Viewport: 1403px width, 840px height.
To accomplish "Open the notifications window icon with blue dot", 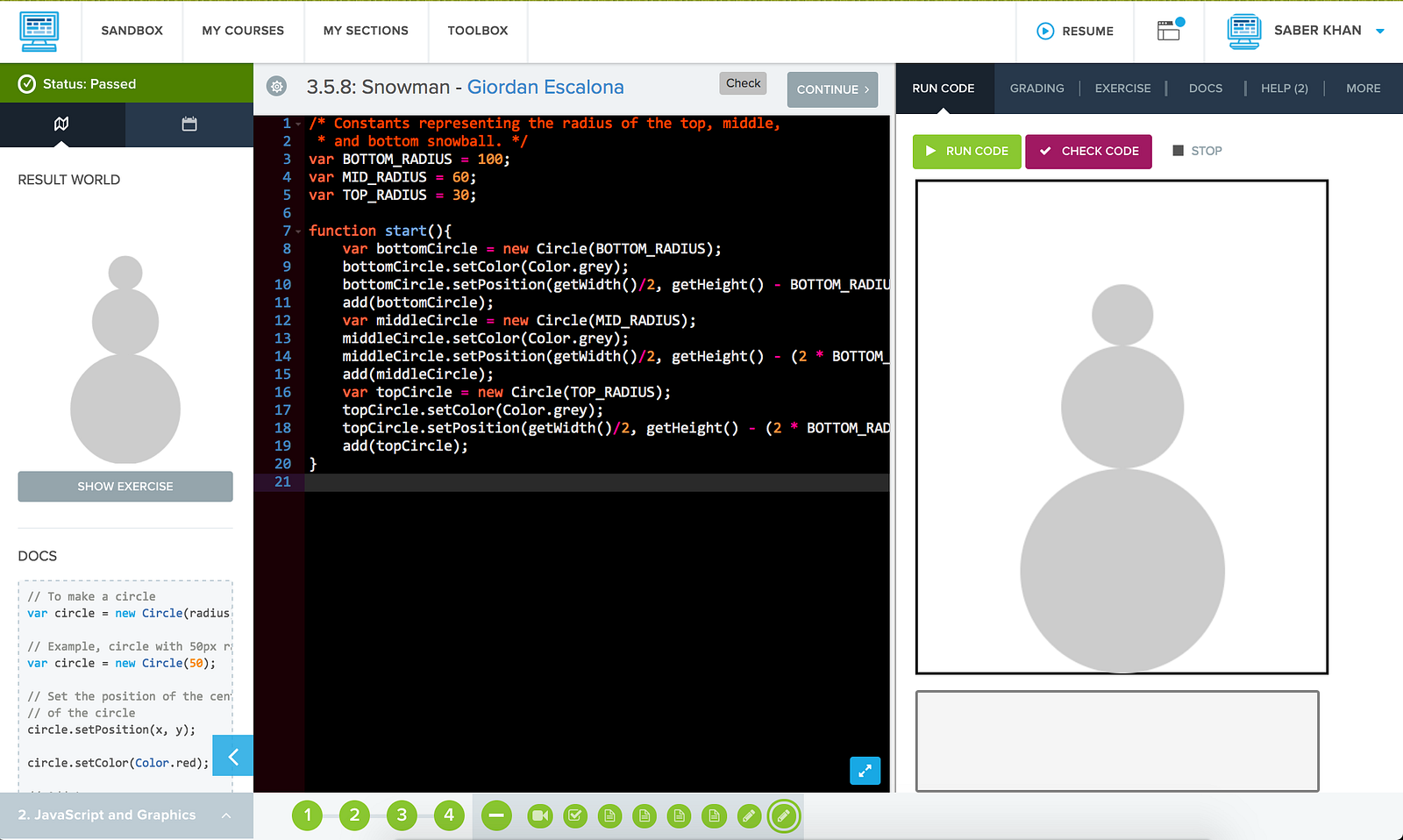I will pos(1170,30).
